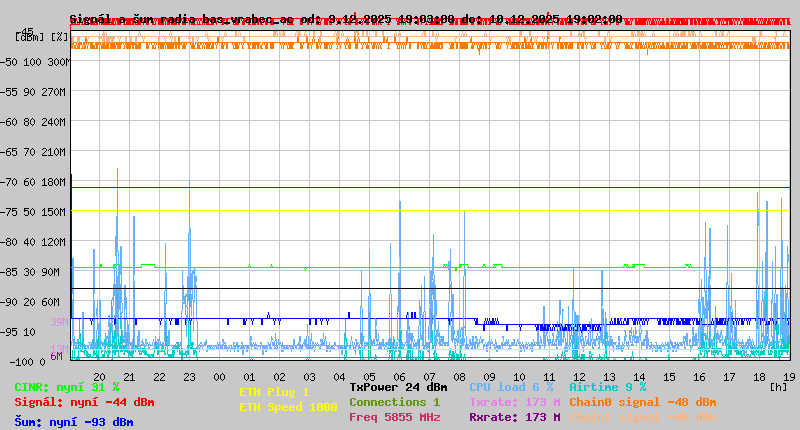The image size is (800, 430).
Task: Click the purple '6M' rate marker label
Action: [x=56, y=356]
